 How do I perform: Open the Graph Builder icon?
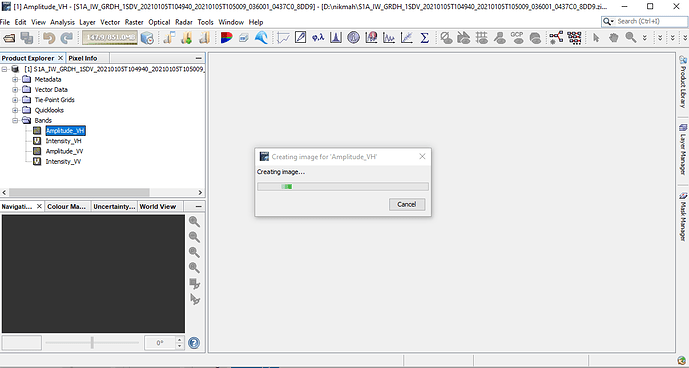pyautogui.click(x=556, y=38)
